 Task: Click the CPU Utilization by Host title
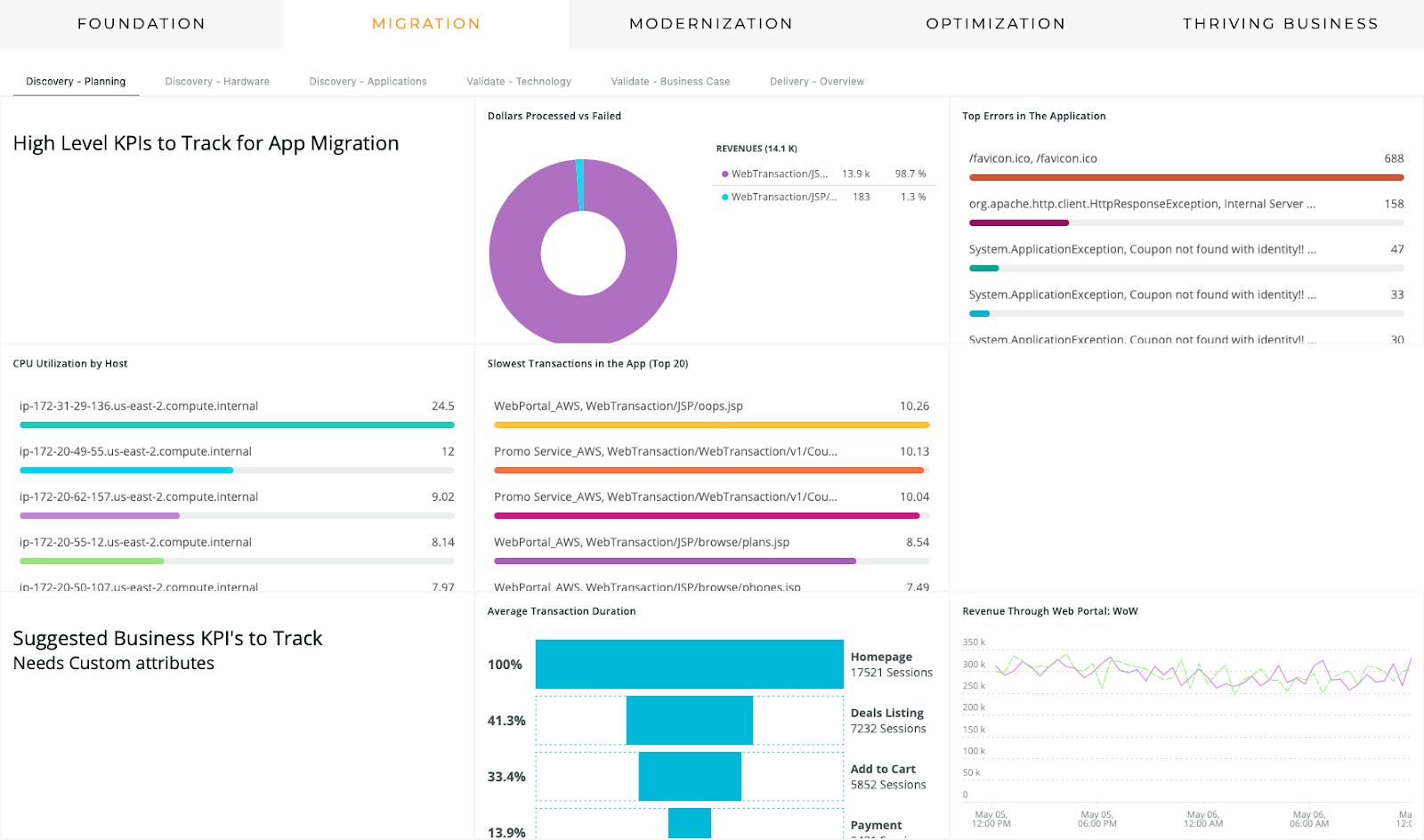click(70, 363)
